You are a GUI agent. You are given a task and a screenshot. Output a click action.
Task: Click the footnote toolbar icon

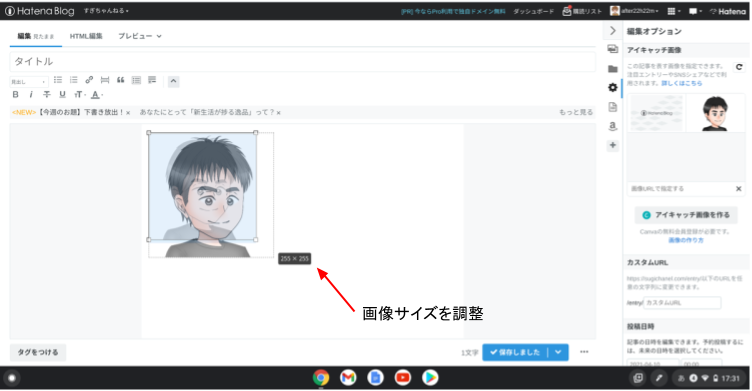click(152, 80)
